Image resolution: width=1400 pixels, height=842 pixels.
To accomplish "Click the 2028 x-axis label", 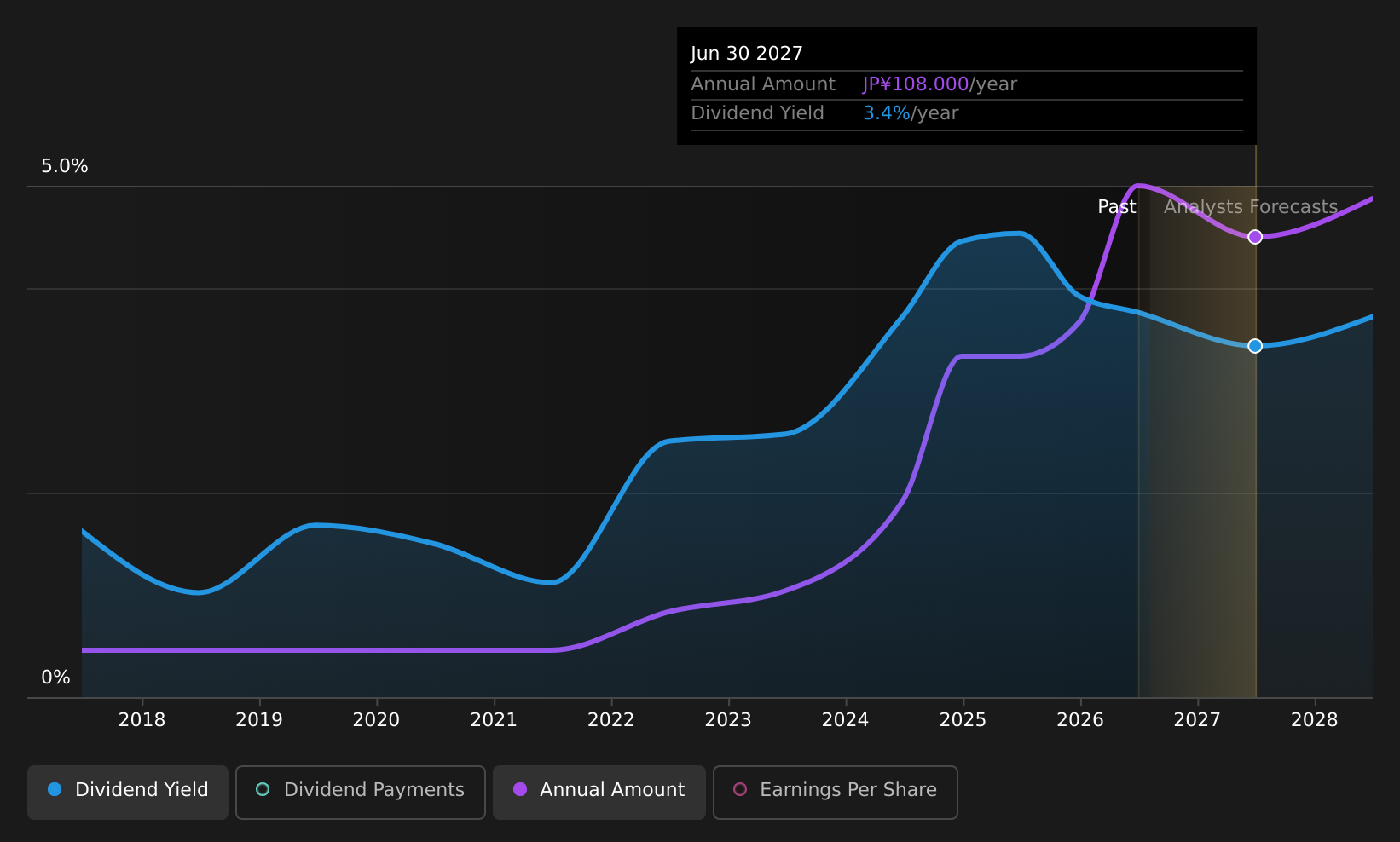I will [x=1315, y=720].
